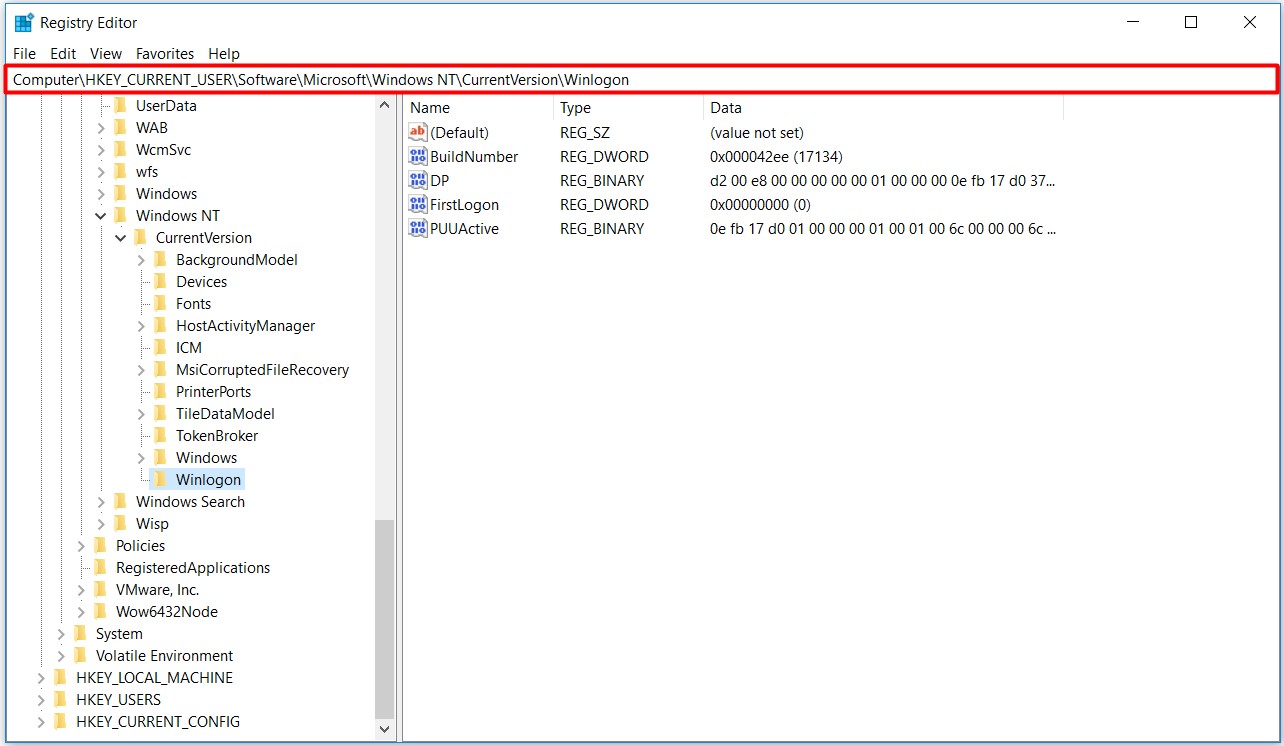Open the Help menu

224,53
